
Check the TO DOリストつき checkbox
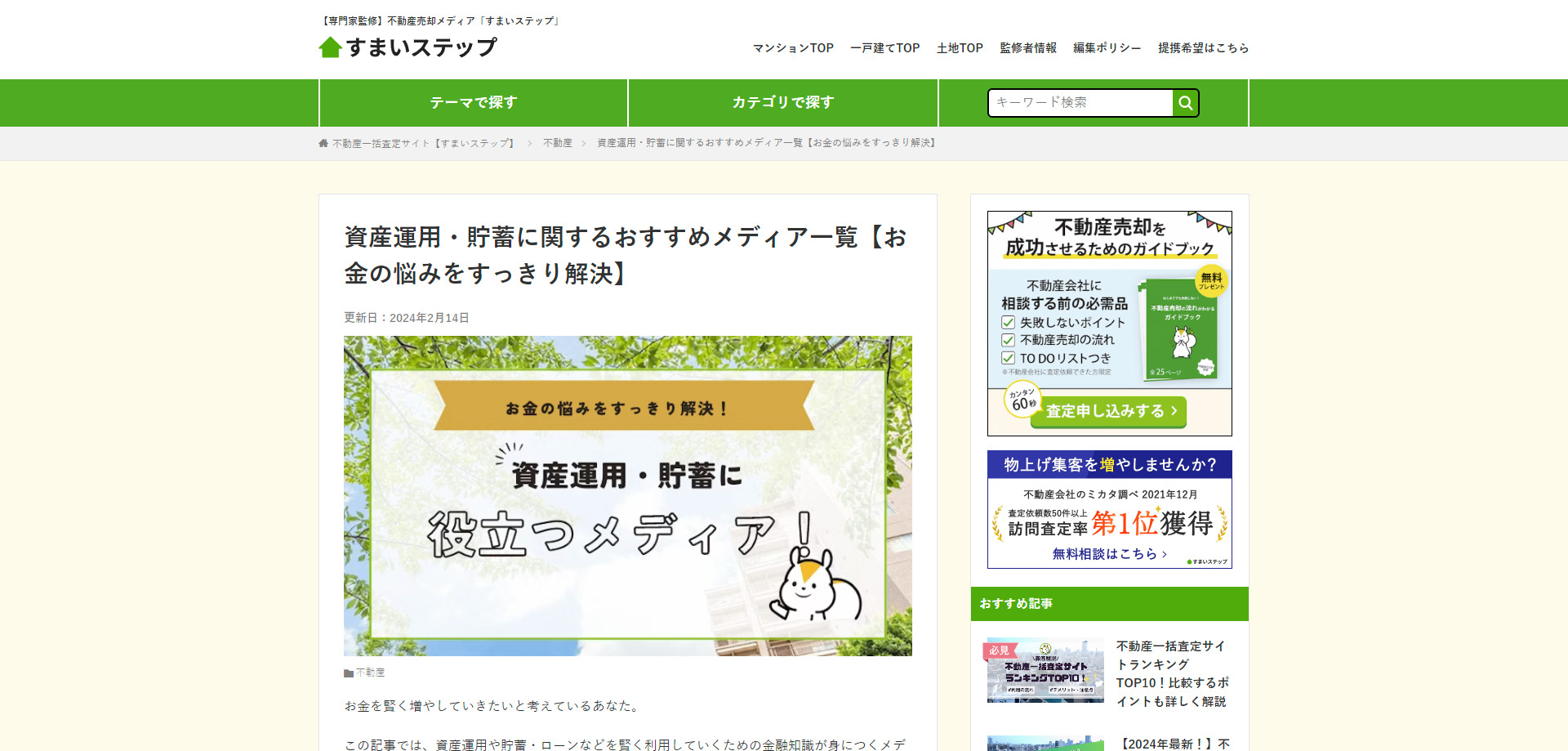tap(1009, 358)
